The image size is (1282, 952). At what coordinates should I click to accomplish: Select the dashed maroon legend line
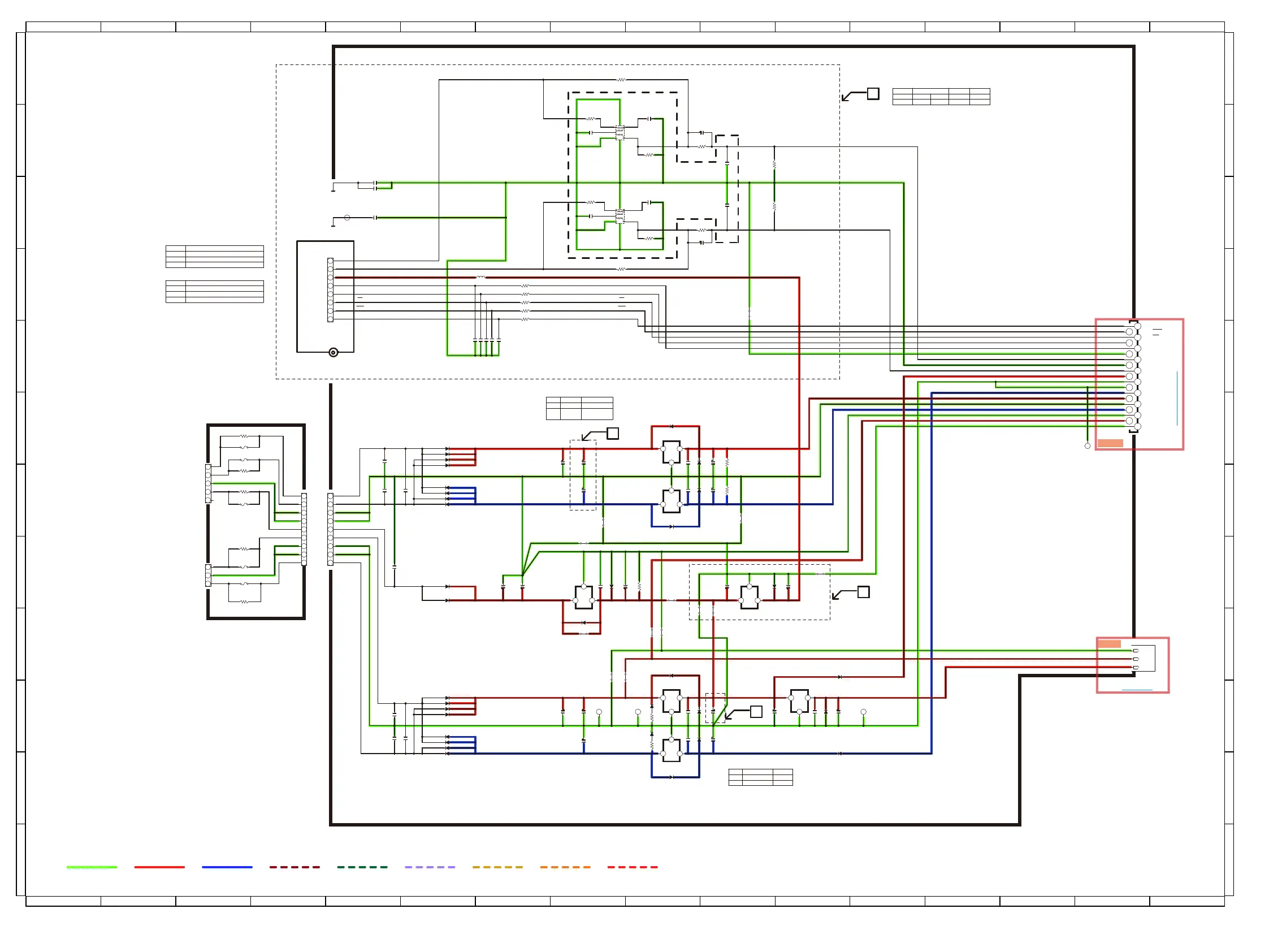[294, 867]
